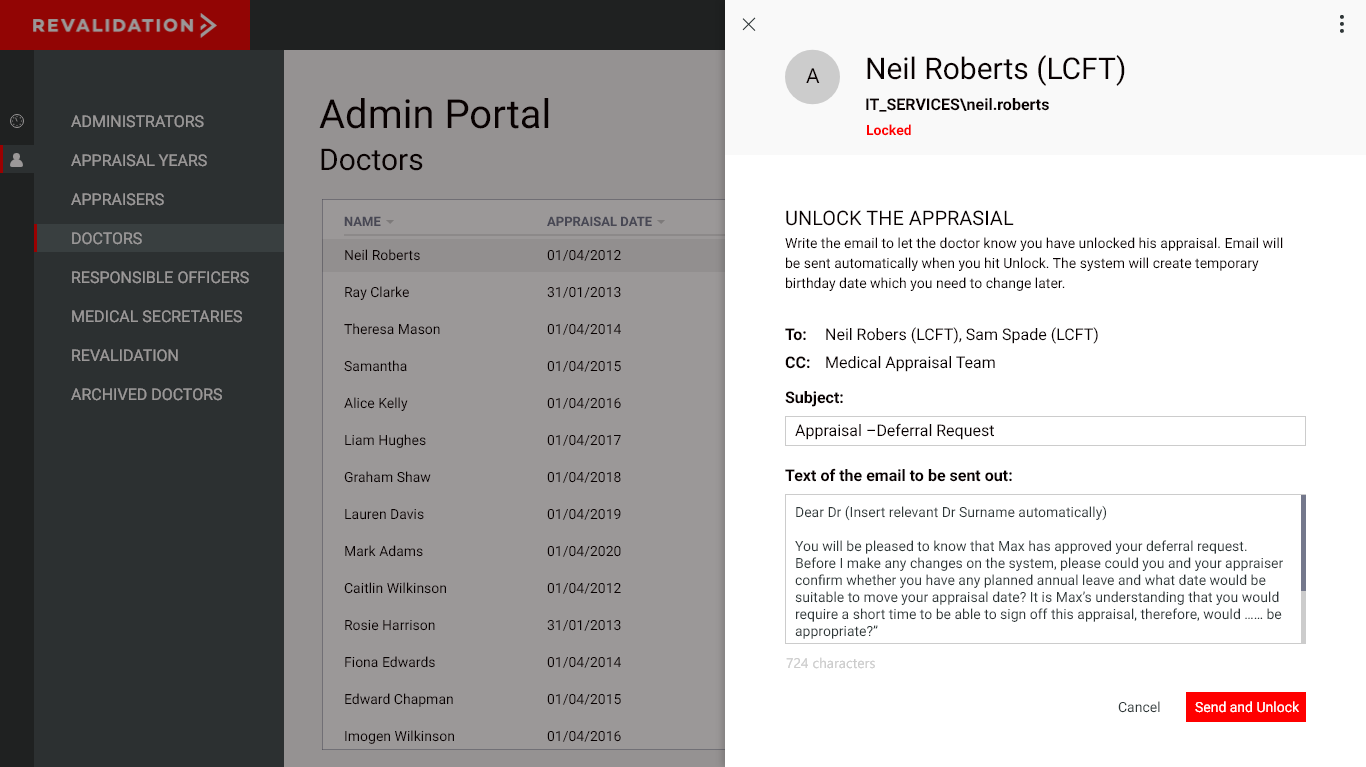Go to Appraisal Years

pyautogui.click(x=139, y=160)
